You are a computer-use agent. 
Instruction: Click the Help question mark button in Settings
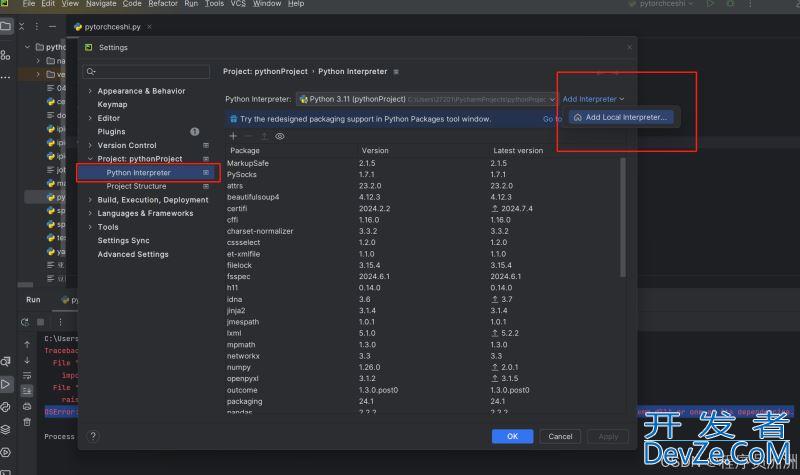(x=93, y=436)
